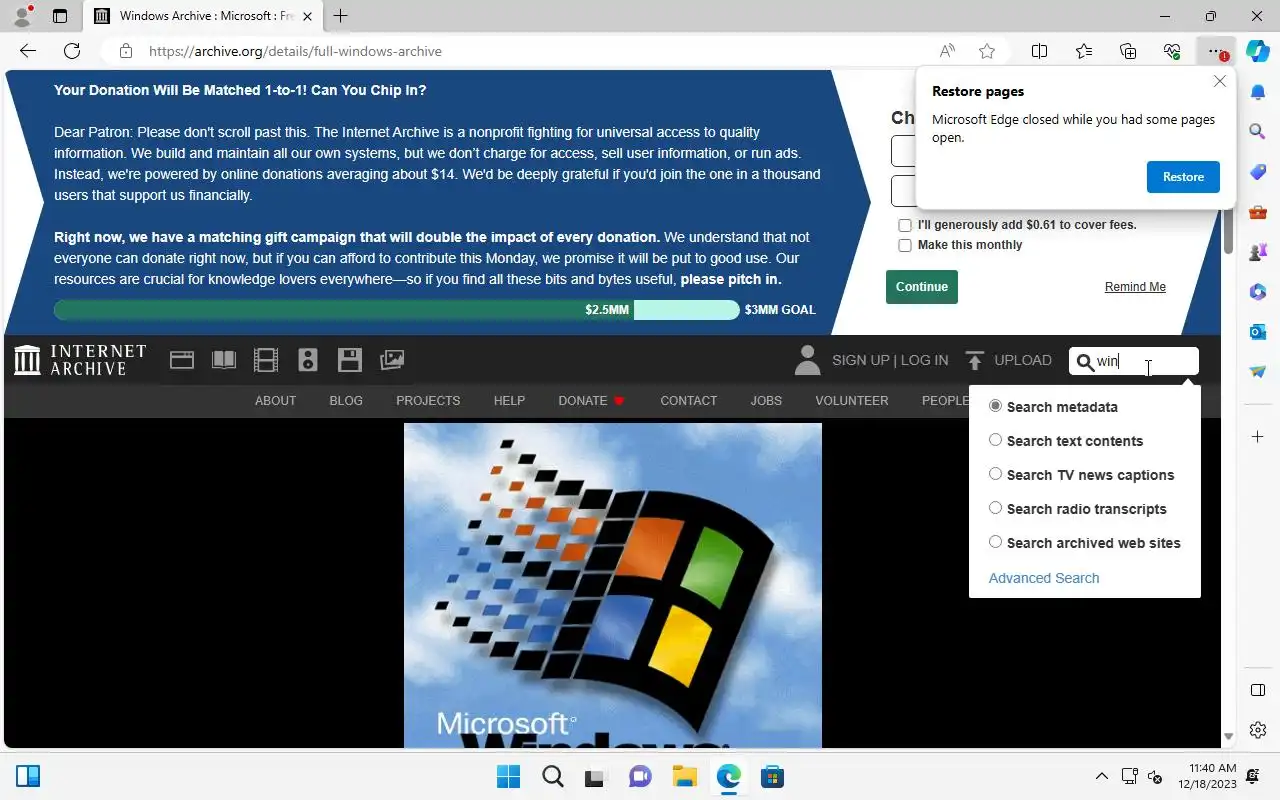Screen dimensions: 1280x800
Task: Go back with the browser back arrow
Action: point(28,51)
